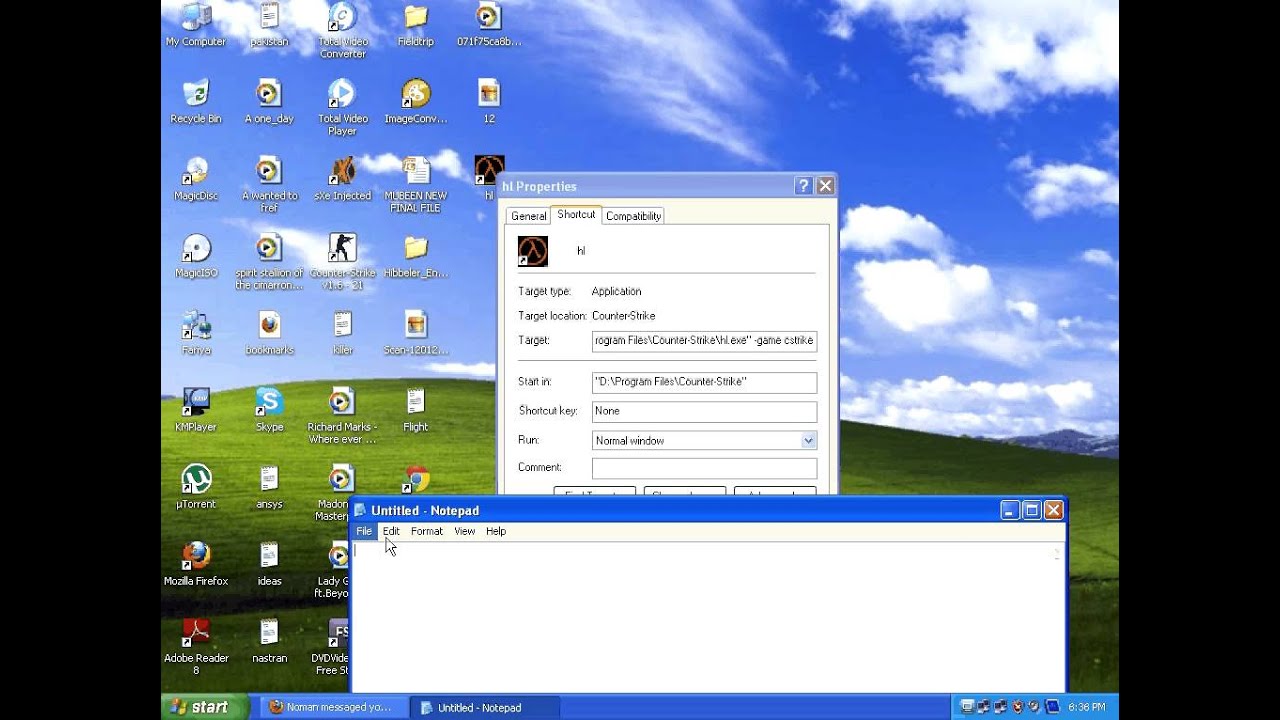Click the Target field in hl Properties
Screen dimensions: 1280x720
(x=704, y=341)
